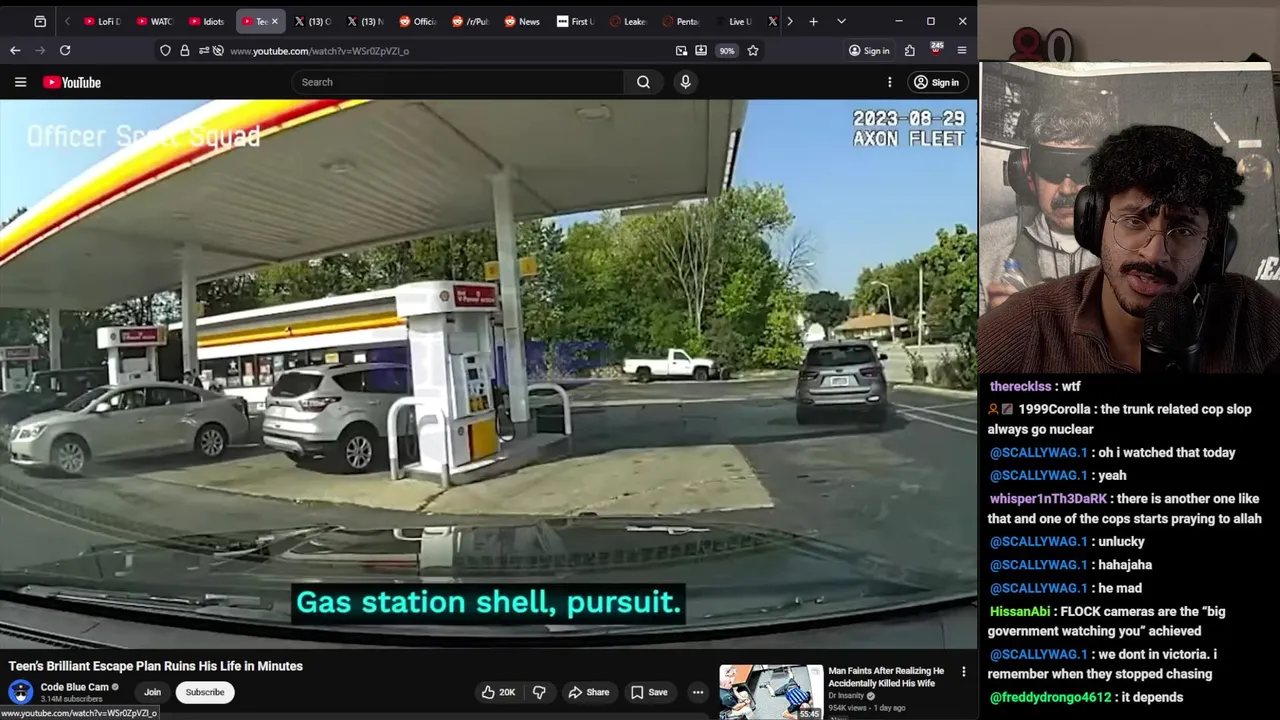The image size is (1280, 720).
Task: Bookmark this page with star icon
Action: [x=753, y=50]
